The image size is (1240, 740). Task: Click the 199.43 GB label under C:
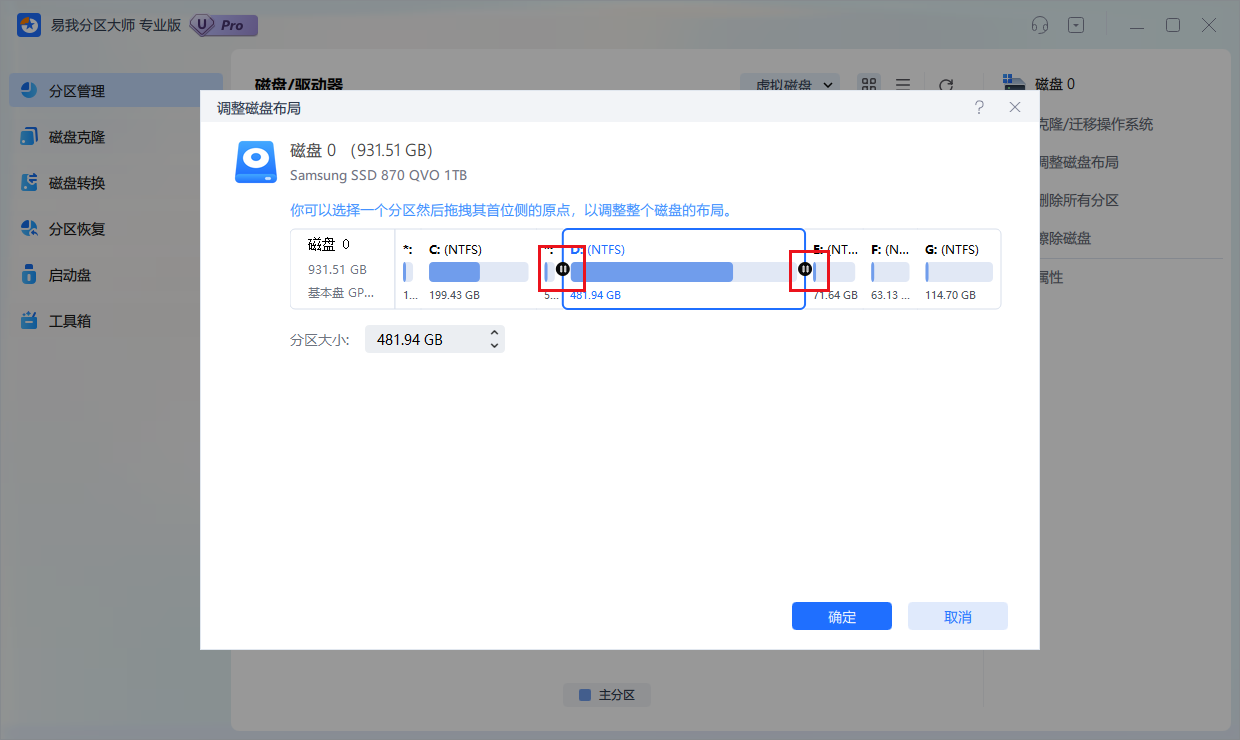(454, 295)
